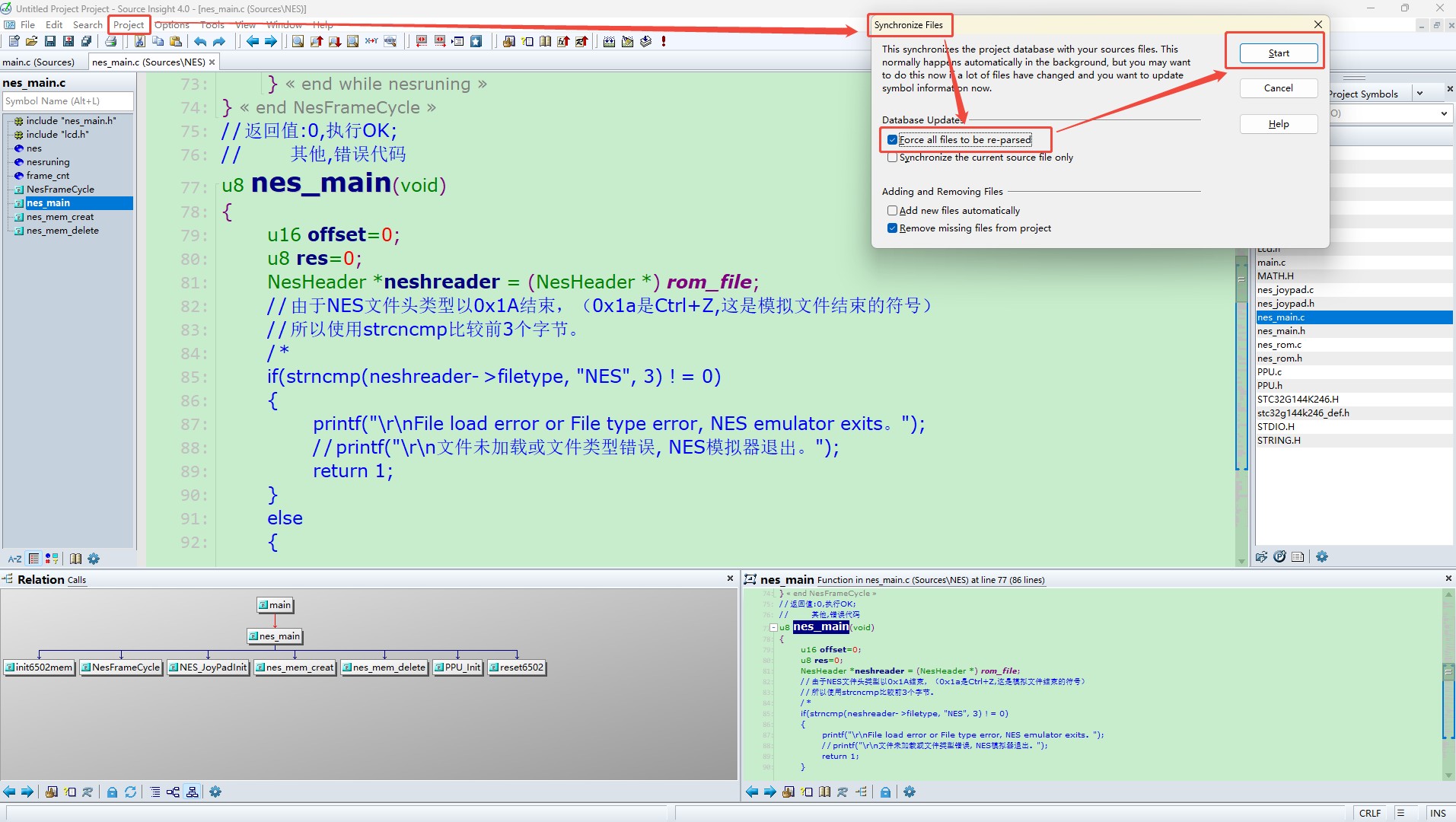Check Synchronize the current source file only

tap(892, 158)
